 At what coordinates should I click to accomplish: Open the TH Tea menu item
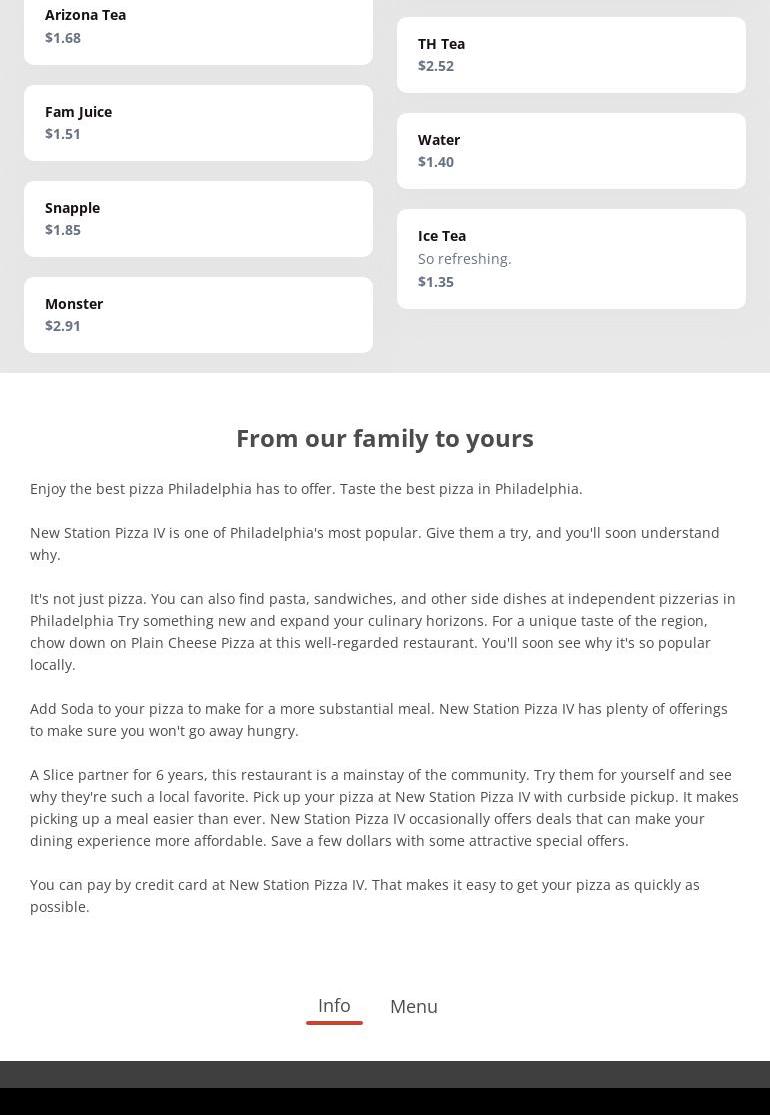pyautogui.click(x=571, y=55)
